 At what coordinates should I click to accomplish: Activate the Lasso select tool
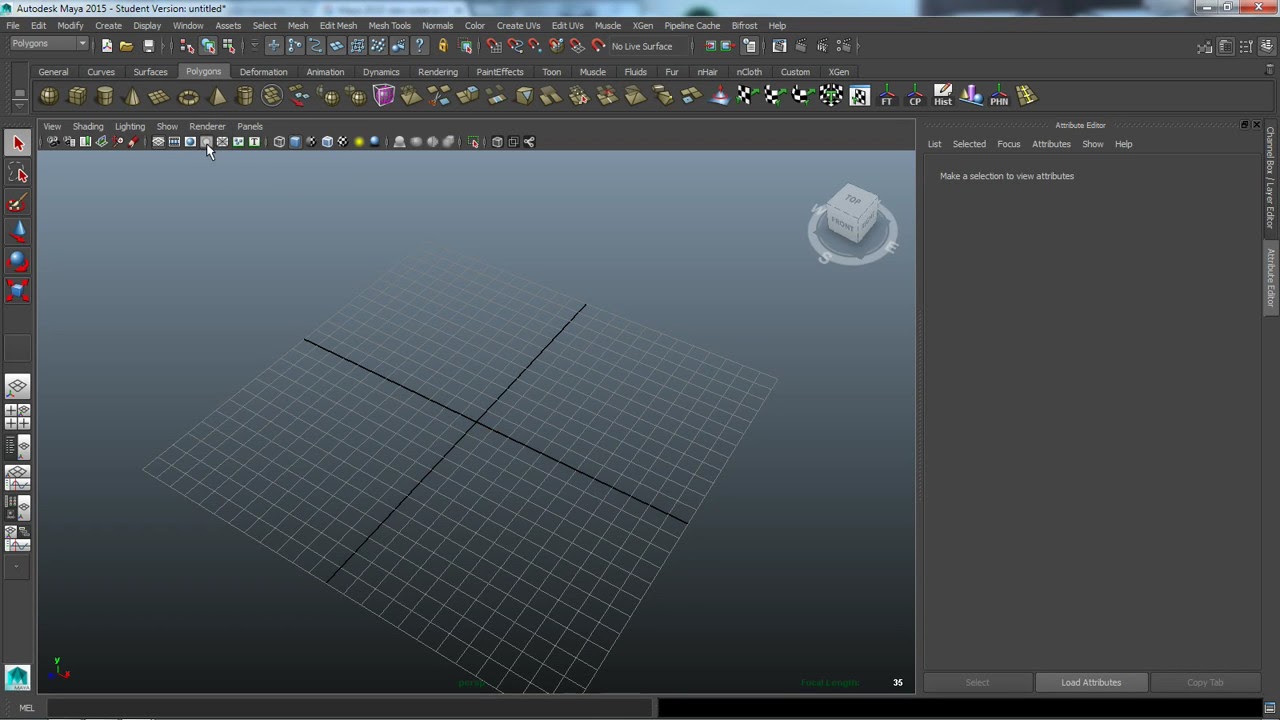pyautogui.click(x=17, y=174)
